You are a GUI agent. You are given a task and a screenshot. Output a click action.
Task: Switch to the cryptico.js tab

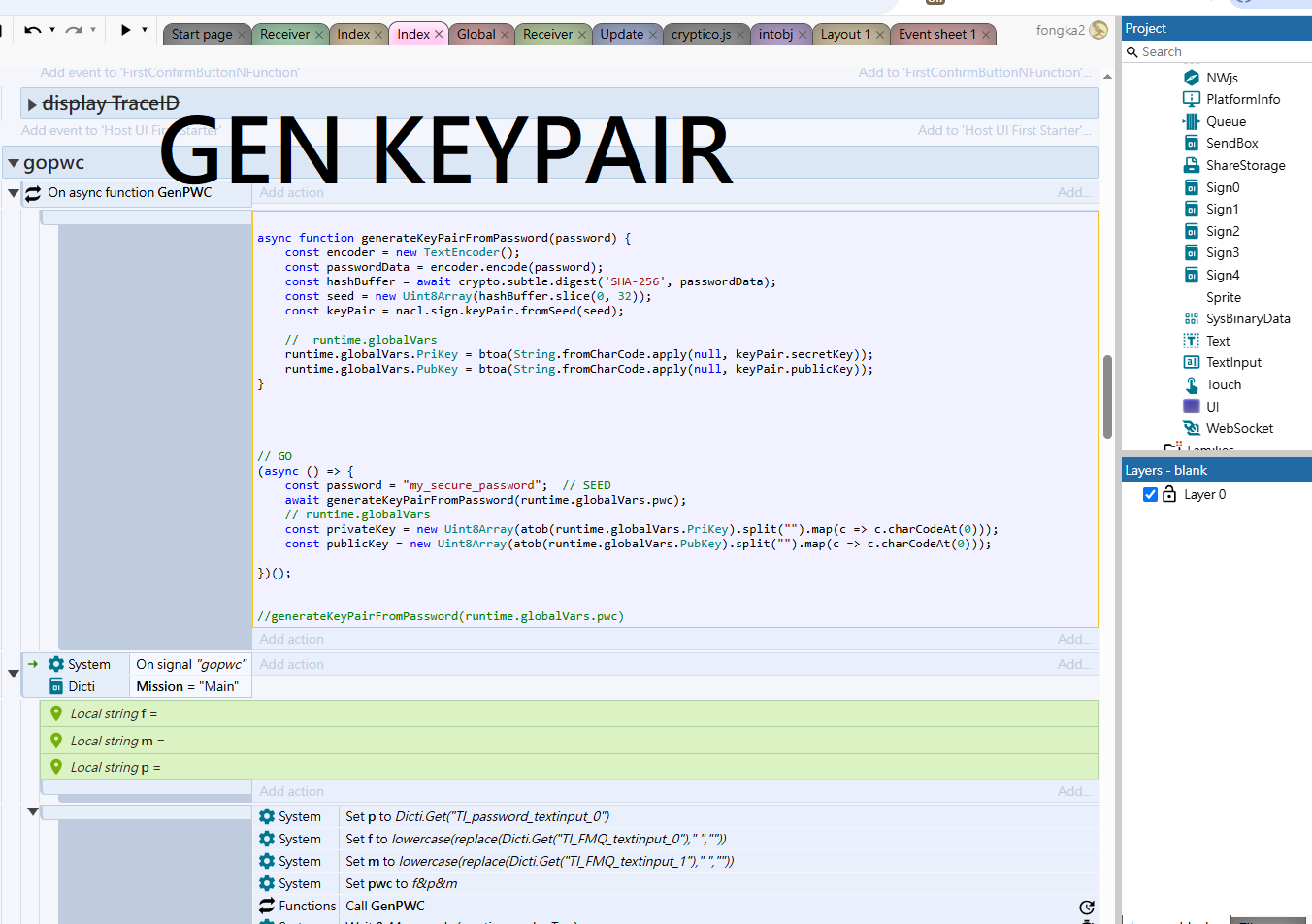pyautogui.click(x=702, y=34)
